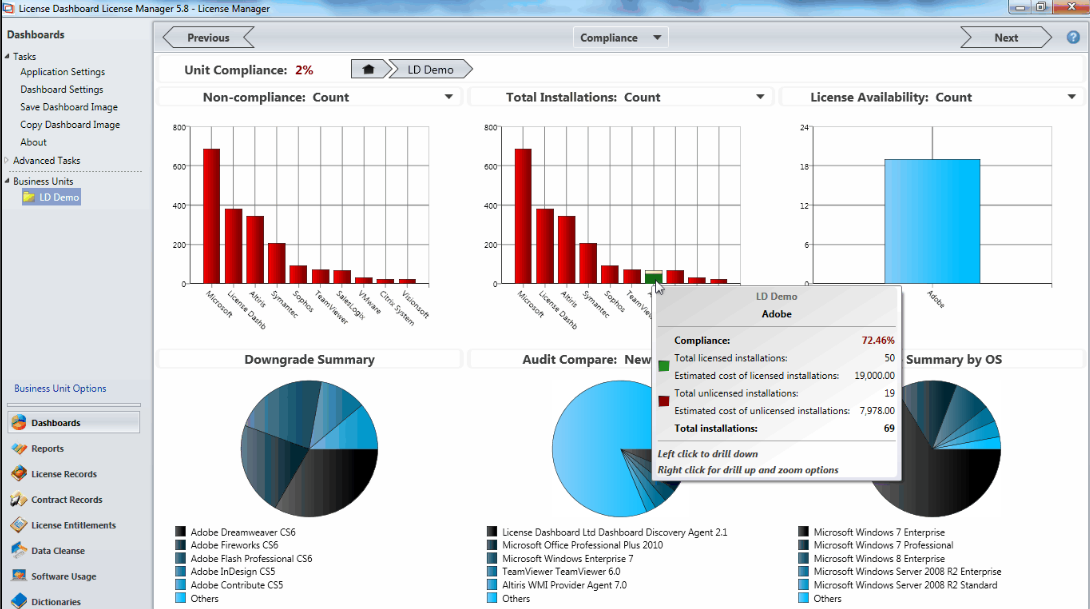
Task: Open Application Settings task
Action: (62, 72)
